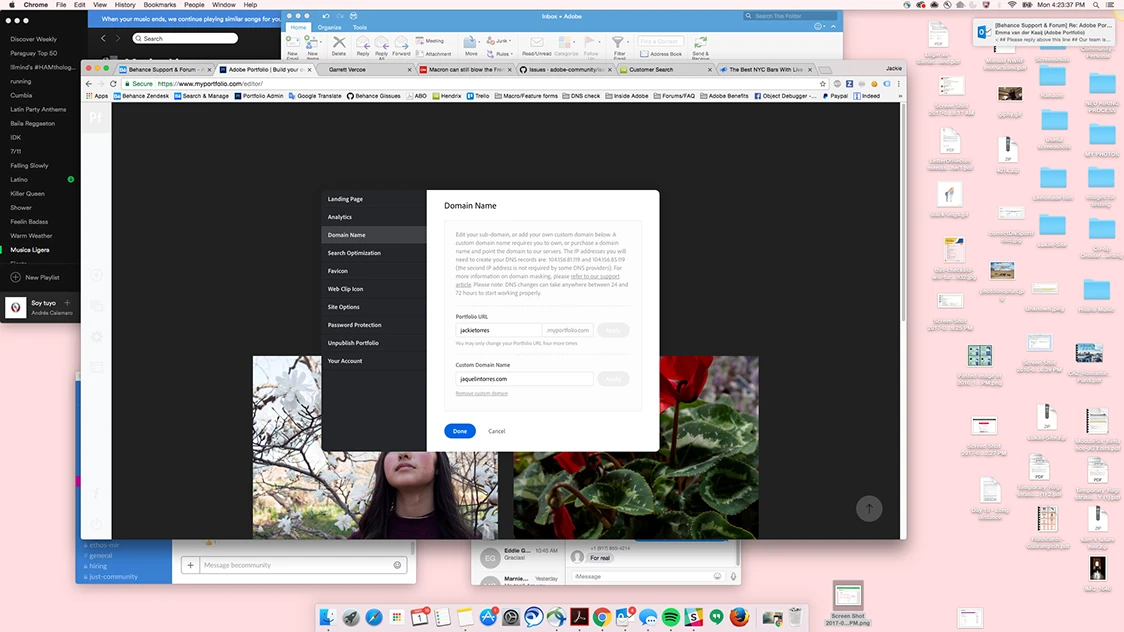
Task: Expand the Junk options dropdown
Action: tap(512, 41)
